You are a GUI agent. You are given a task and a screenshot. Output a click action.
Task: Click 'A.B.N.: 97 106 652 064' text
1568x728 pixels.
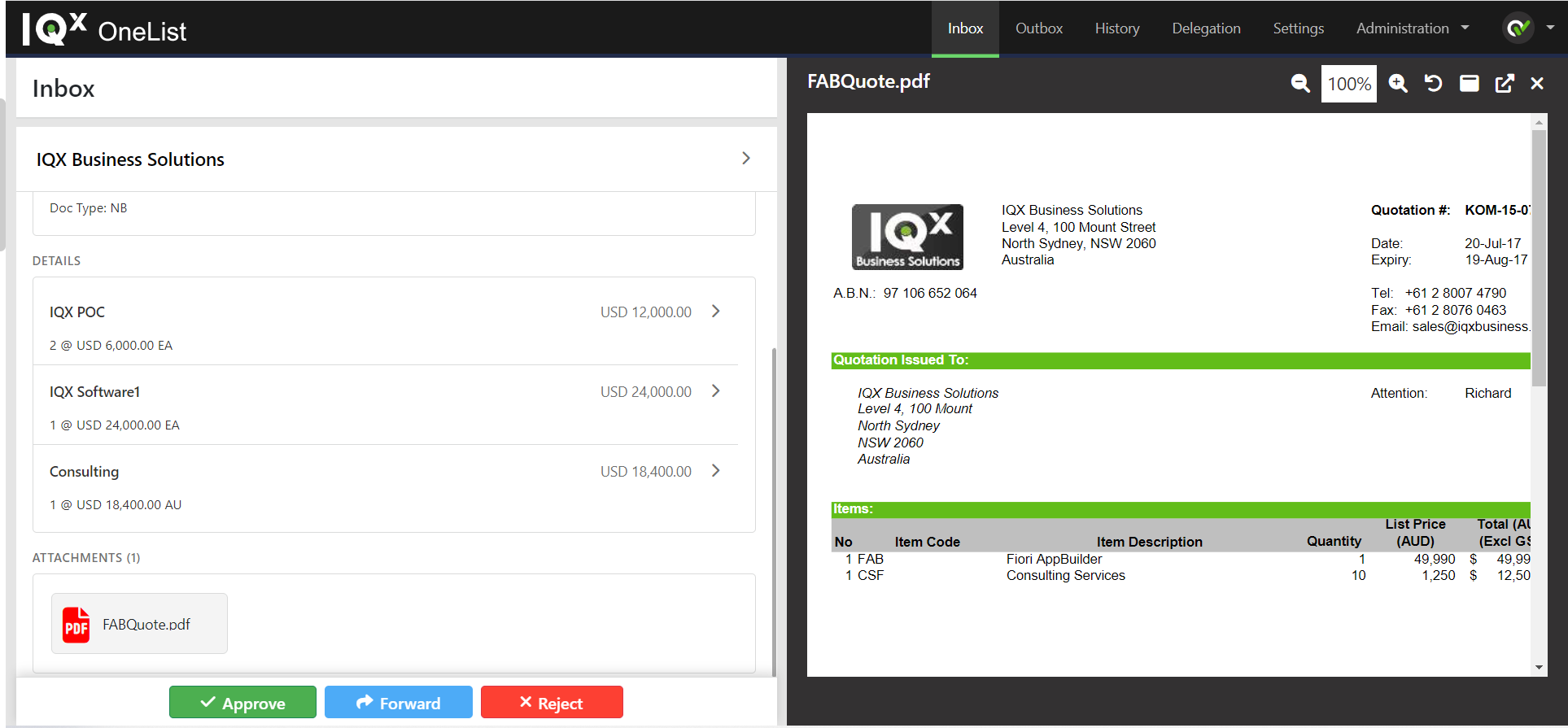905,293
